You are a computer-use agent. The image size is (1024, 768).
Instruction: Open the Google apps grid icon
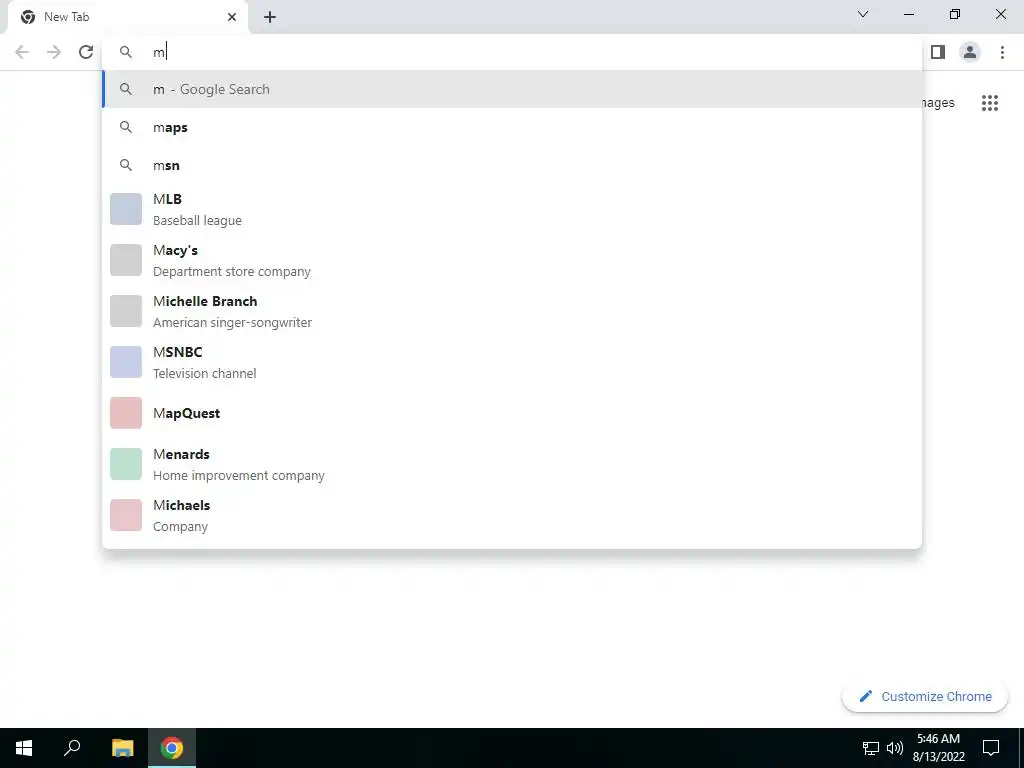pos(990,103)
